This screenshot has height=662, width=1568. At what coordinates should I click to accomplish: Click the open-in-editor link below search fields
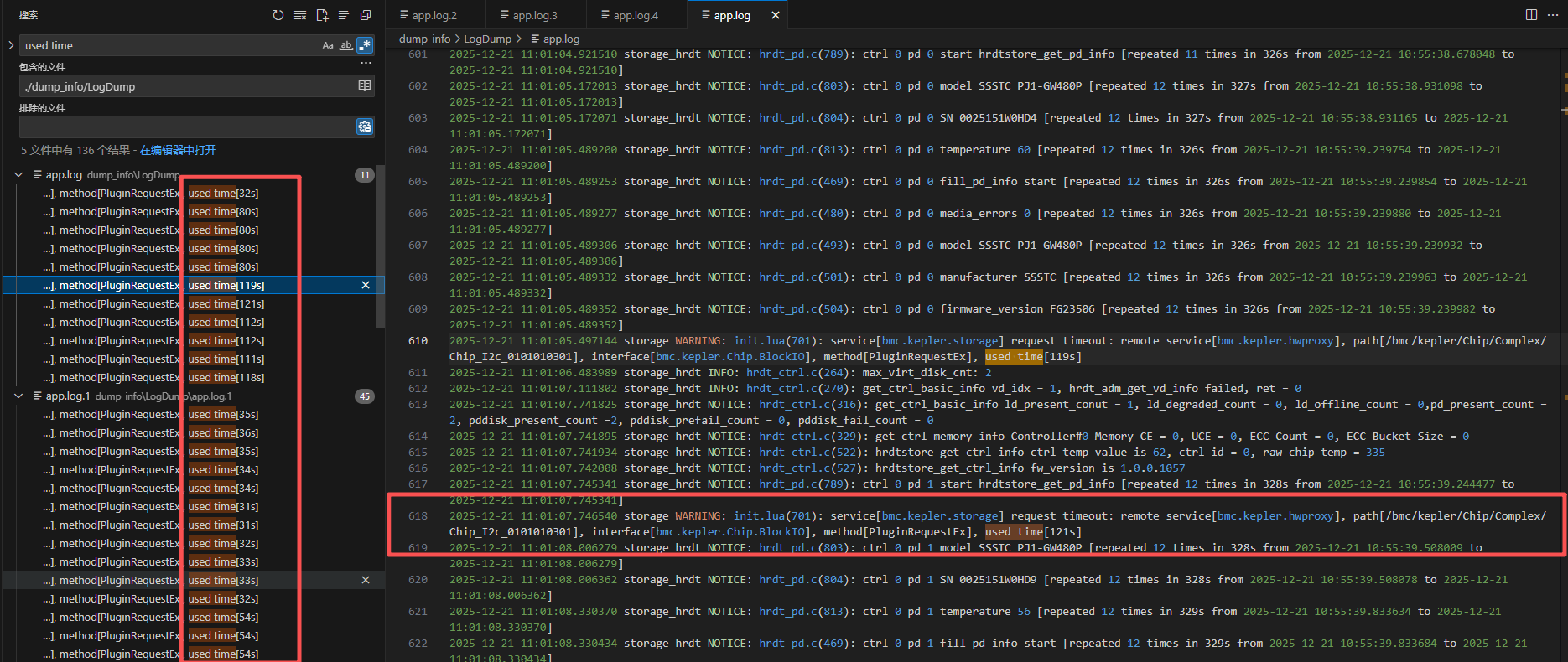178,150
